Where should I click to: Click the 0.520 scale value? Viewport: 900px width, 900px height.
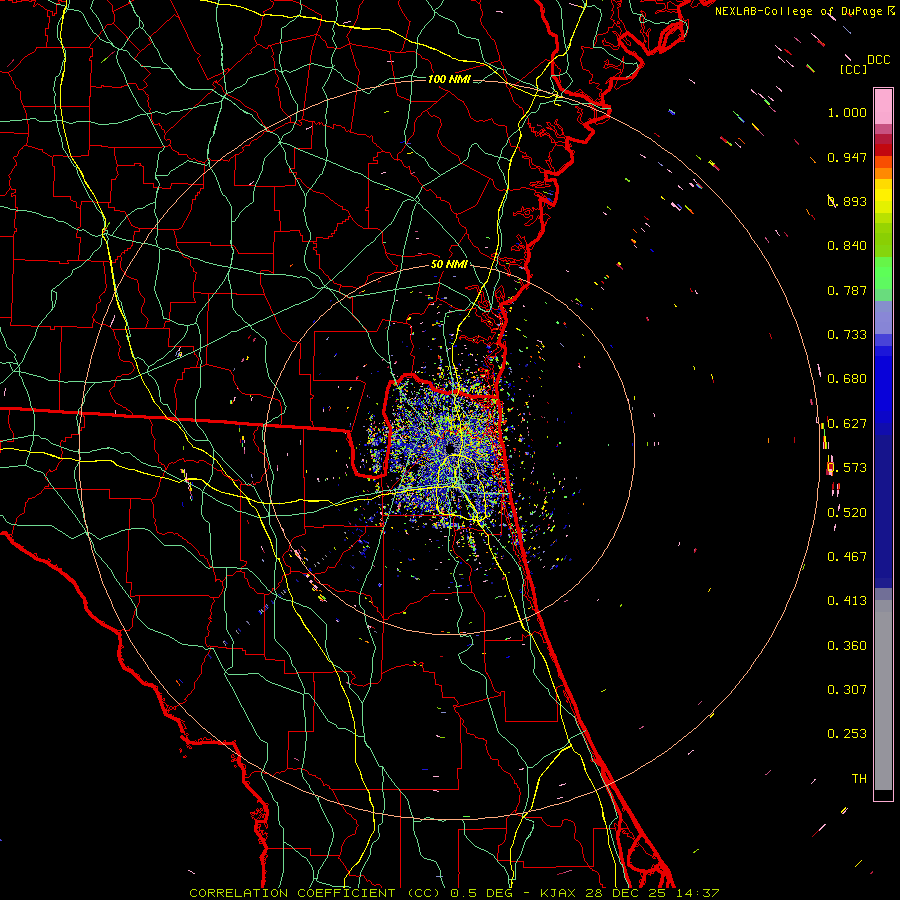pyautogui.click(x=847, y=513)
